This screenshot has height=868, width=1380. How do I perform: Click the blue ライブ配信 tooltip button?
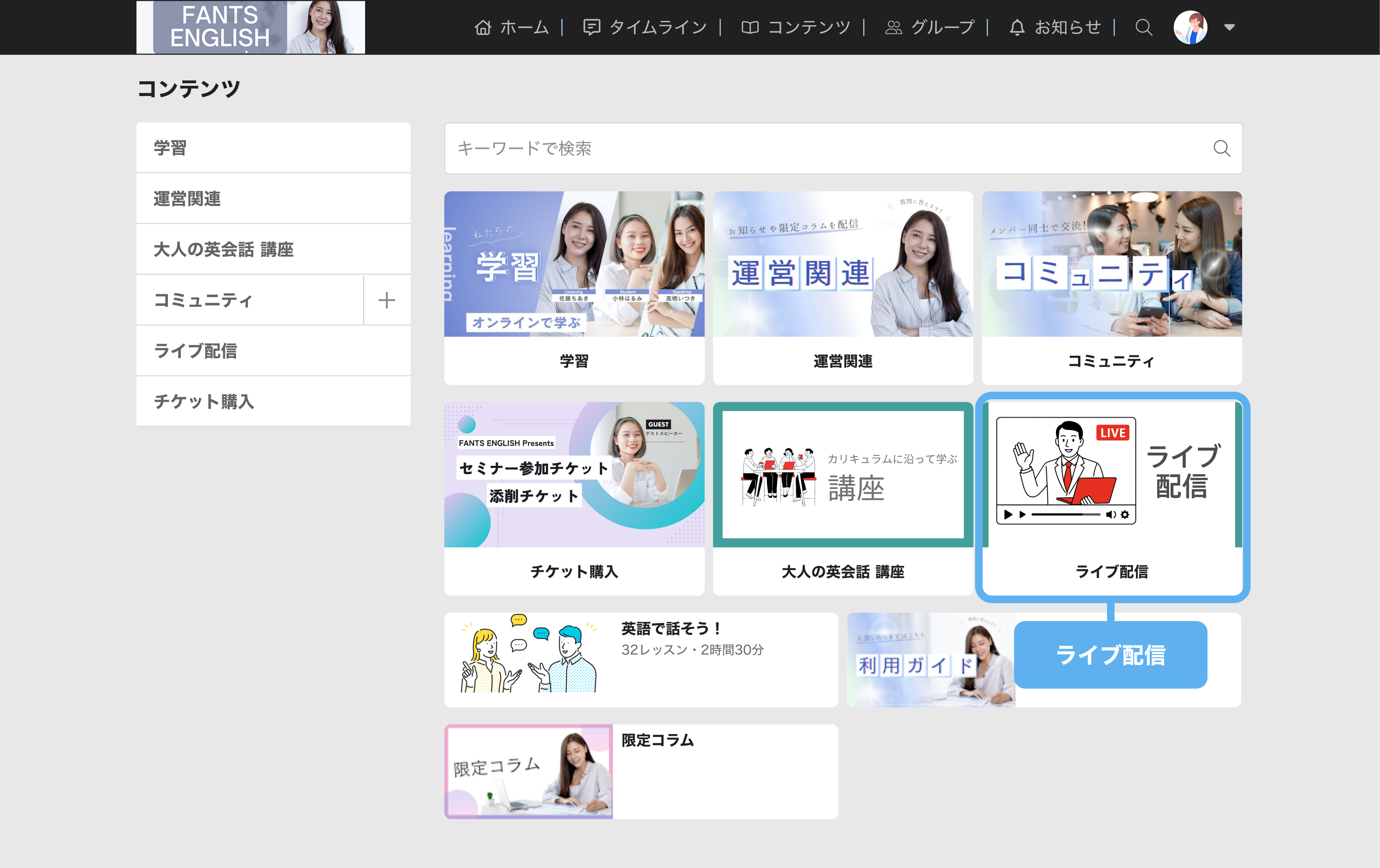[1110, 654]
